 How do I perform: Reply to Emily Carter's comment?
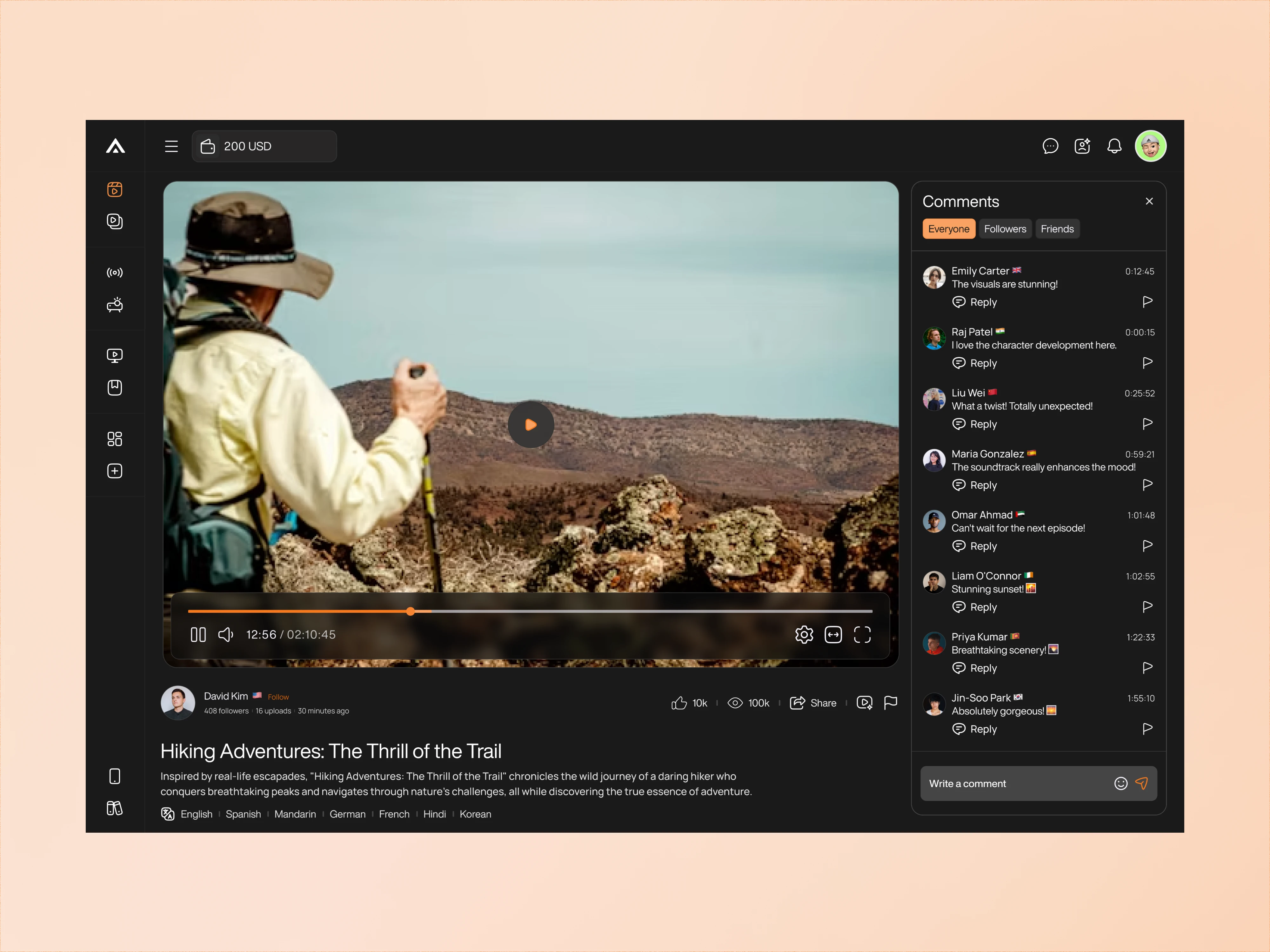[x=974, y=302]
